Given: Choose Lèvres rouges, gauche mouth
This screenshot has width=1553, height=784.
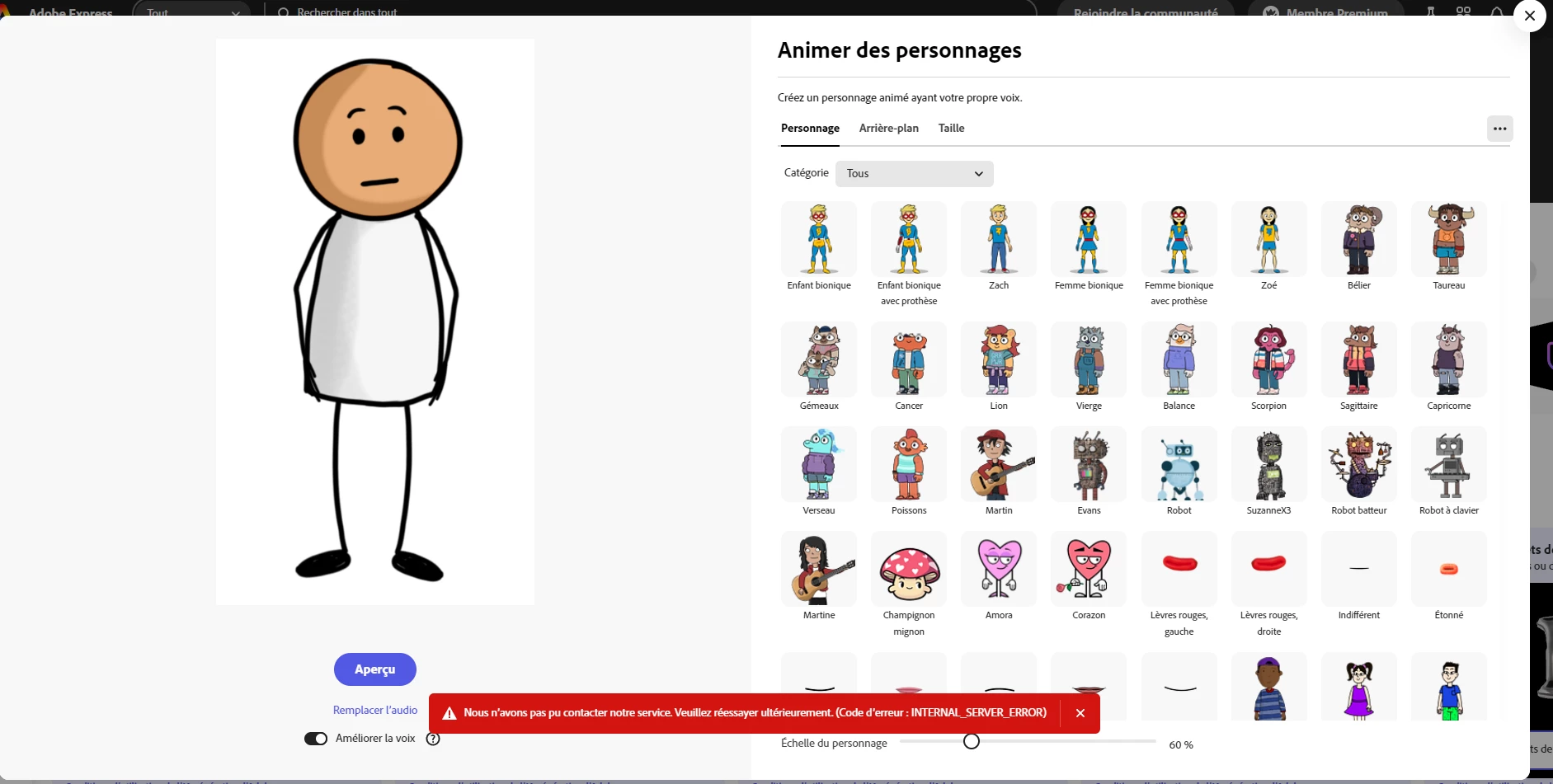Looking at the screenshot, I should [1179, 569].
